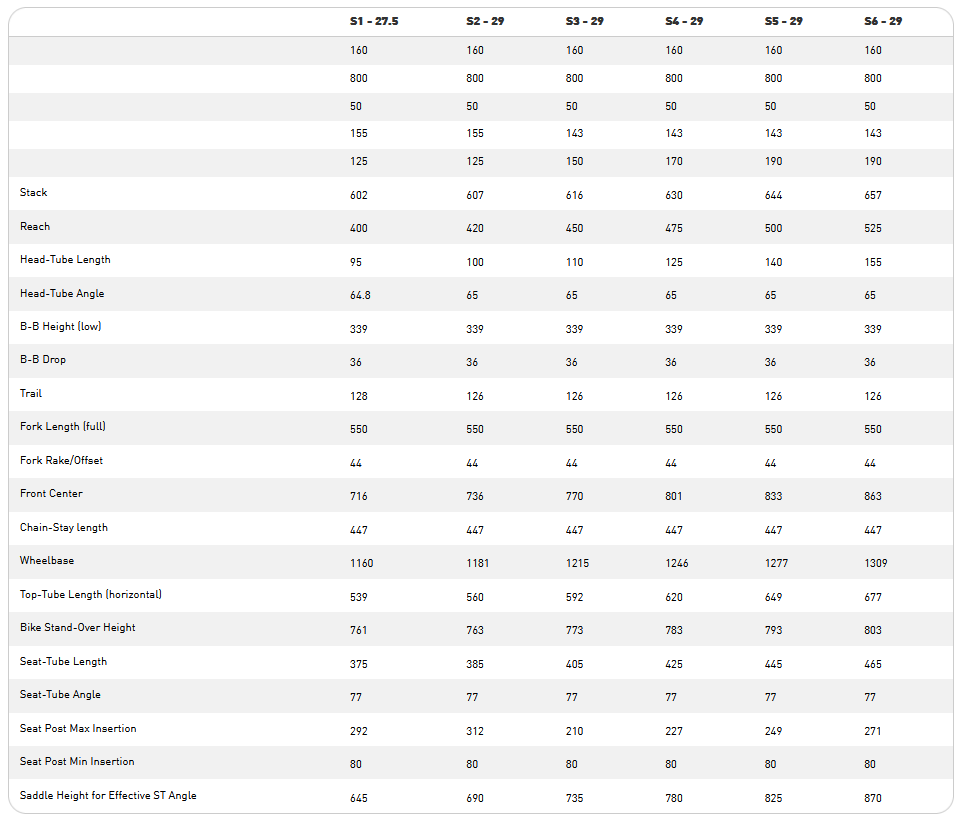Click the S1 reach value 400
The image size is (958, 818).
tap(359, 228)
